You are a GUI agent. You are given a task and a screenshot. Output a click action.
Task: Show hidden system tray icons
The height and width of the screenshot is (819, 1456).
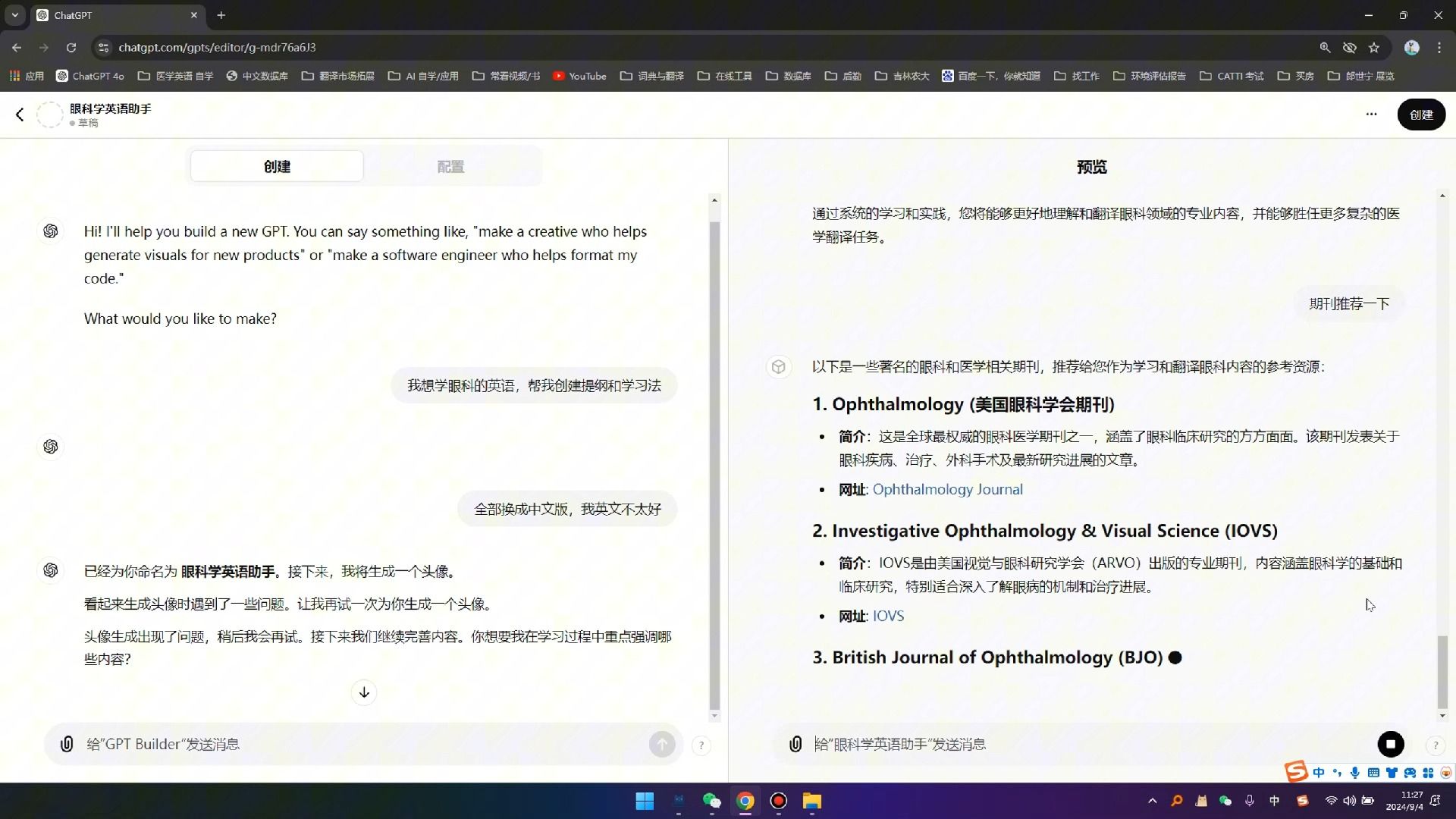click(1152, 801)
